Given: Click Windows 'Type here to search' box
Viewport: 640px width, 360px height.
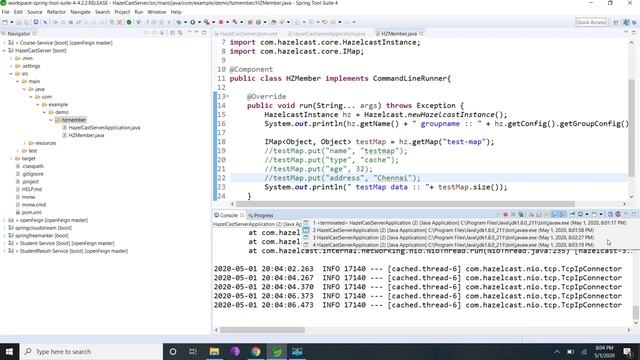Looking at the screenshot, I should (x=91, y=351).
